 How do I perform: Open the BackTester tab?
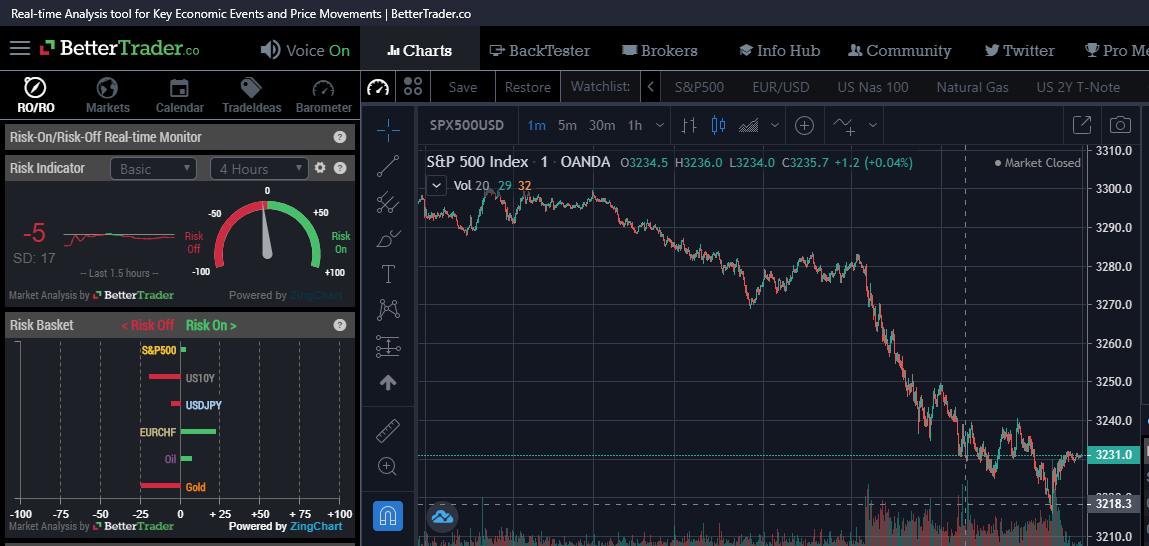coord(539,51)
